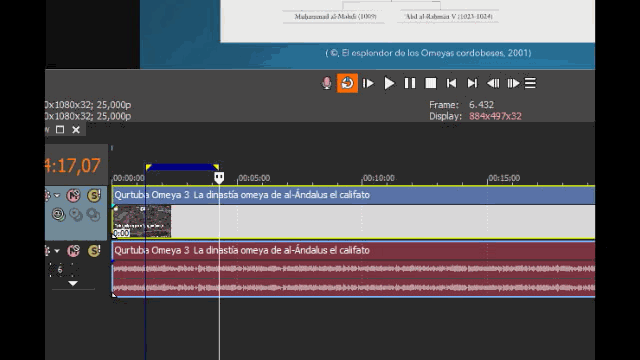Image resolution: width=640 pixels, height=360 pixels.
Task: Click the white playhead cursor handle
Action: (x=219, y=177)
